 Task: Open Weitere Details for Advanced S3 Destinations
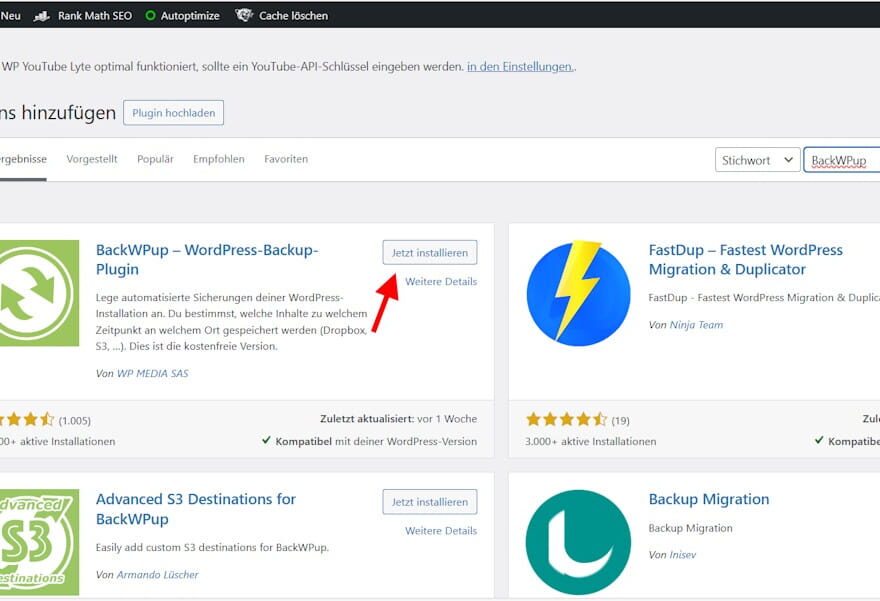tap(441, 530)
